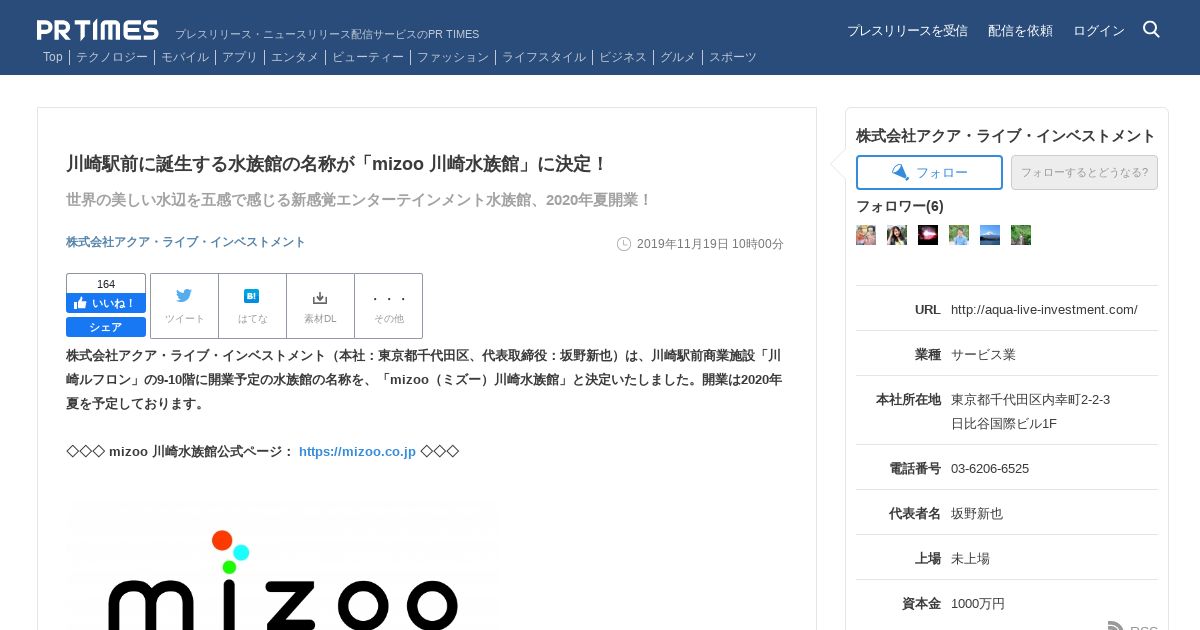Open the ビジネス category

623,57
